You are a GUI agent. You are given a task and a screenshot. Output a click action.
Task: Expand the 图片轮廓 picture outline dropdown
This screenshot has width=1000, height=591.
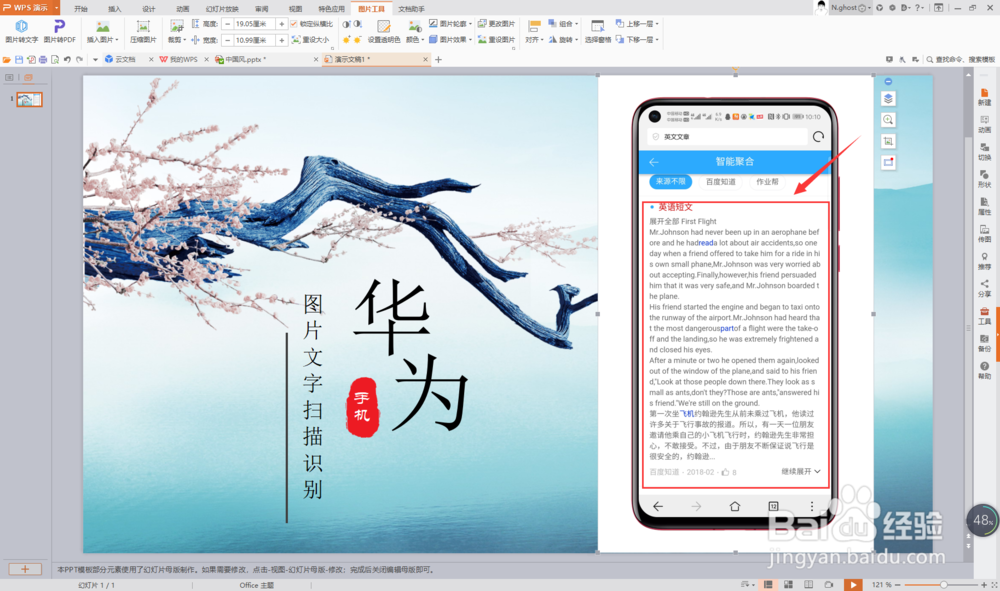click(x=470, y=24)
